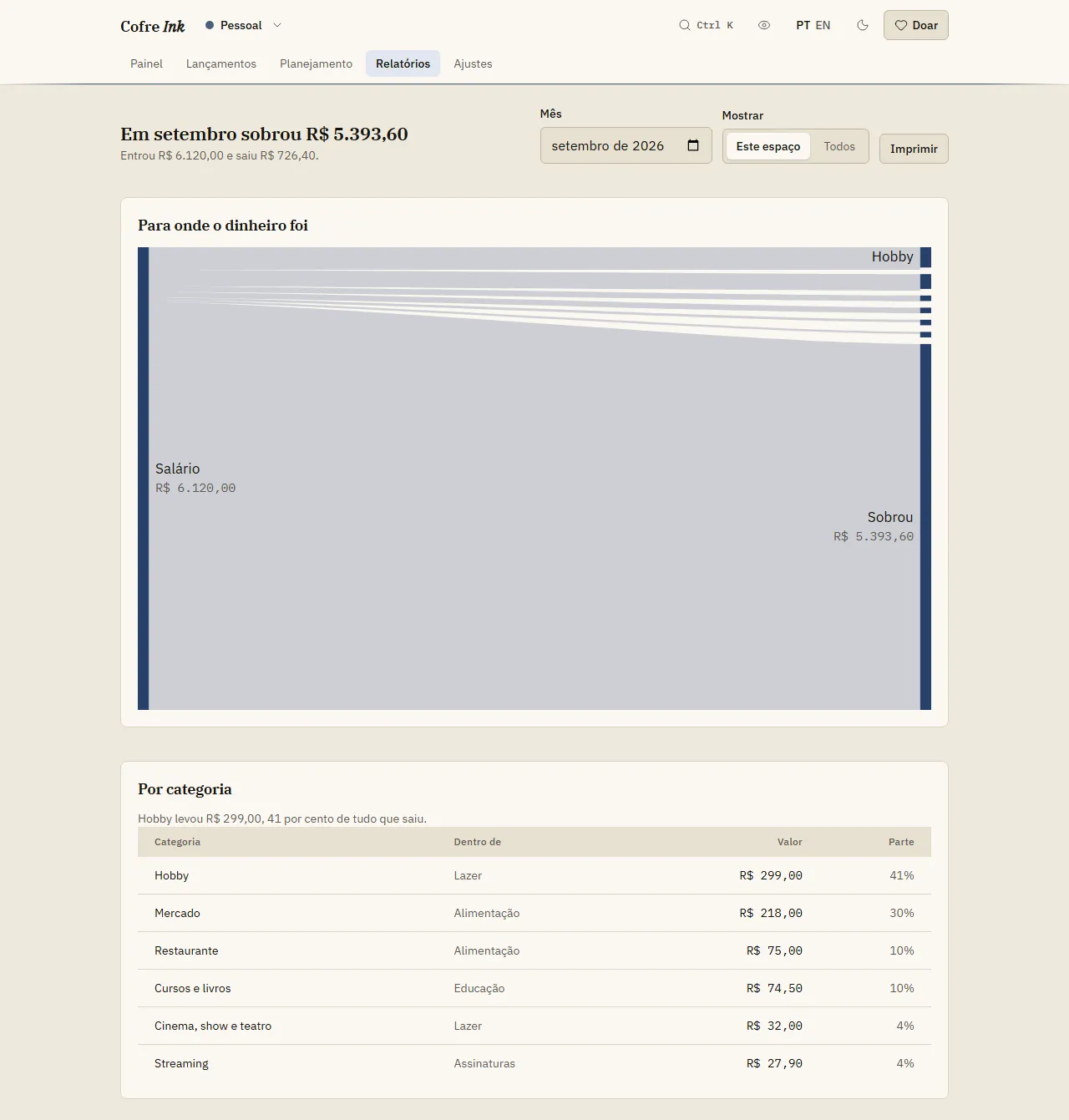Click the R$ 27,90 value
The height and width of the screenshot is (1120, 1069).
coord(774,1063)
